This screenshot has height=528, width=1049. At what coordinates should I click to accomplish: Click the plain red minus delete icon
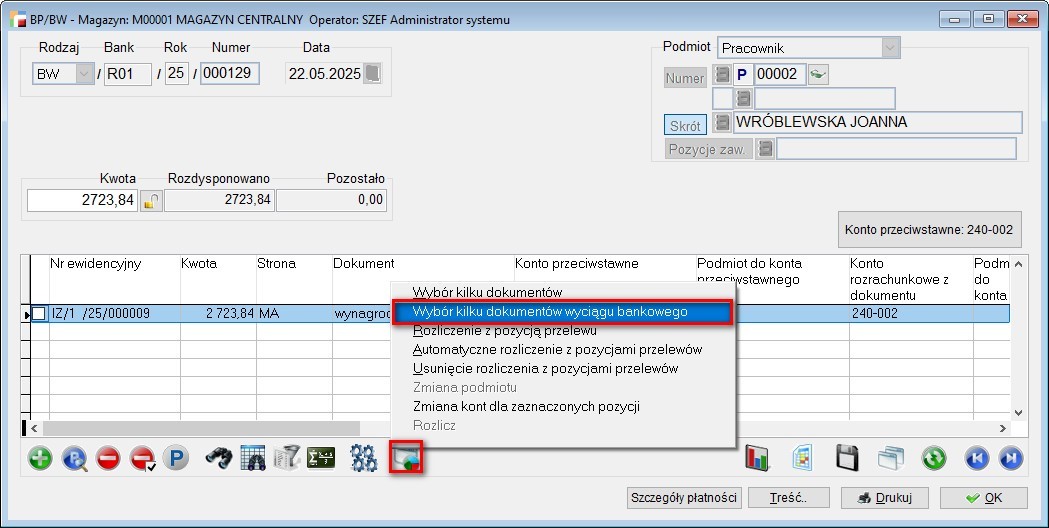coord(108,459)
